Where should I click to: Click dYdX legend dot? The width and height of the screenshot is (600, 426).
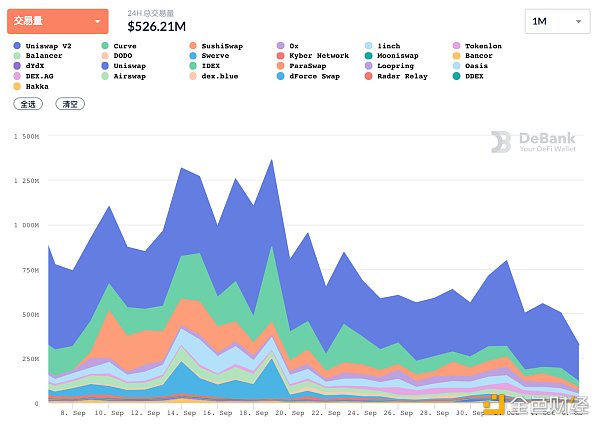[x=17, y=65]
